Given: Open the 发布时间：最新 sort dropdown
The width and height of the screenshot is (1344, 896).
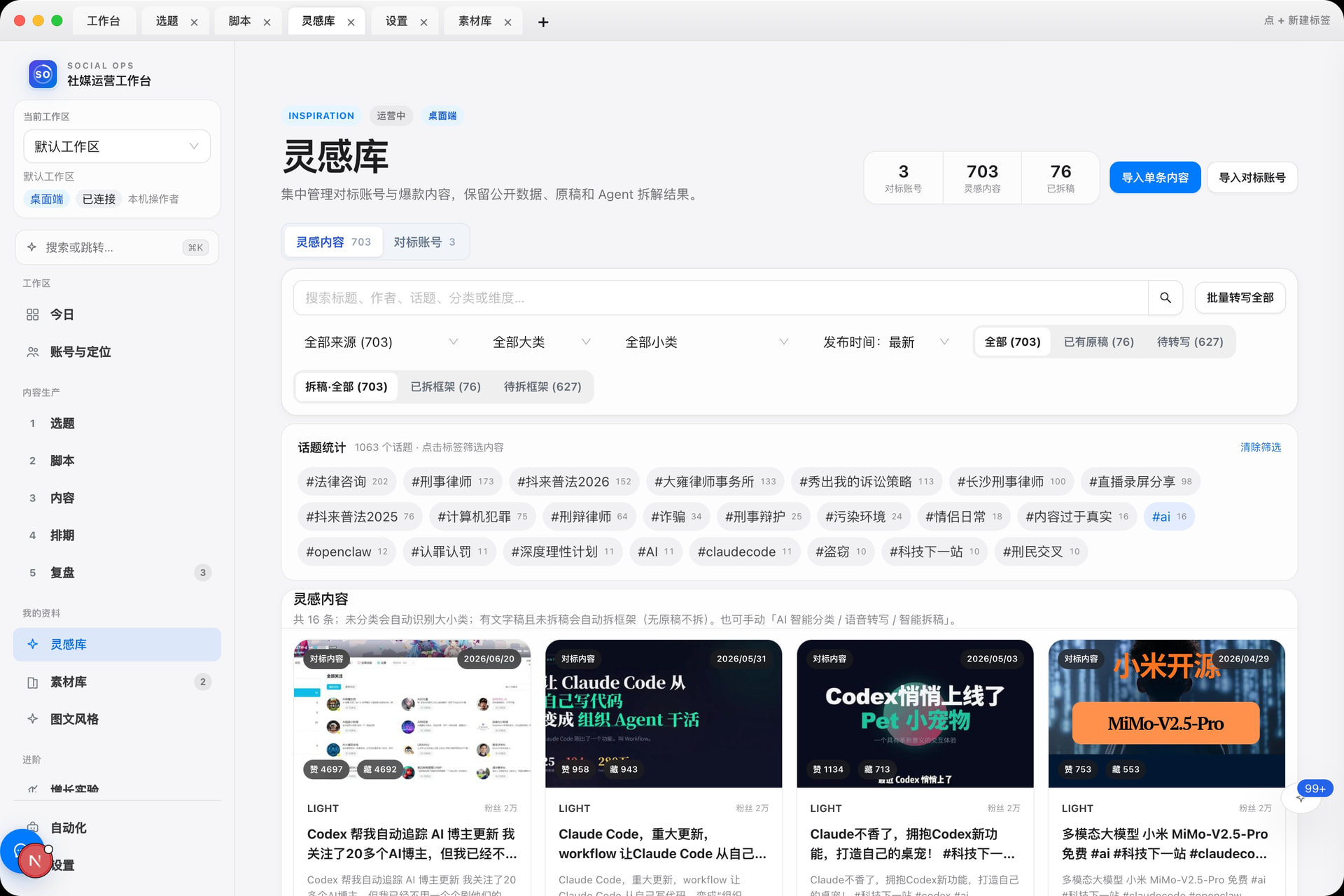Looking at the screenshot, I should pyautogui.click(x=885, y=342).
